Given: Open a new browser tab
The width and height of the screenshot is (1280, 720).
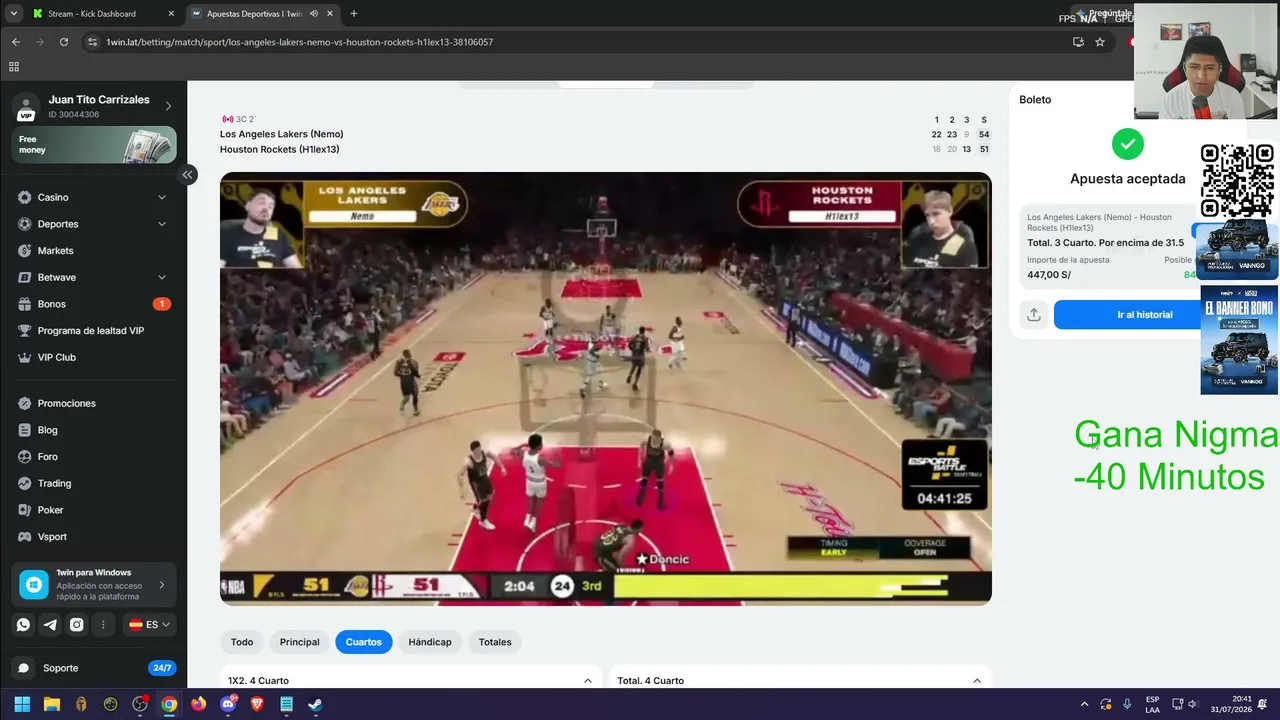Looking at the screenshot, I should (x=354, y=14).
